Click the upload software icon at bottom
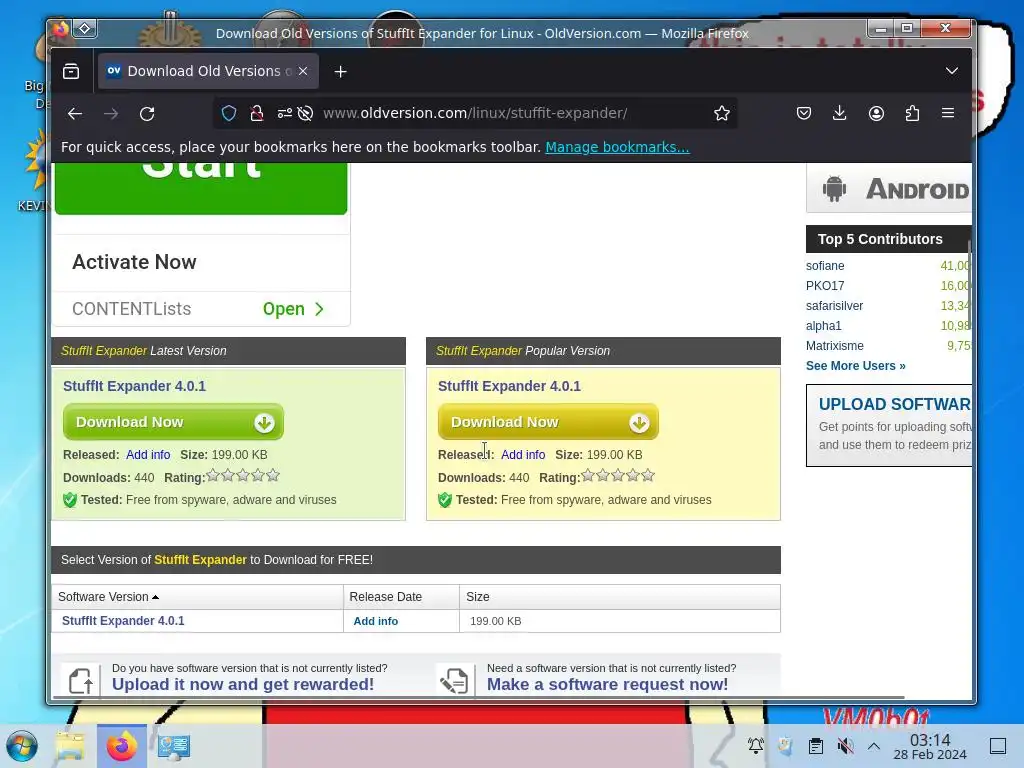Viewport: 1024px width, 768px height. (81, 680)
